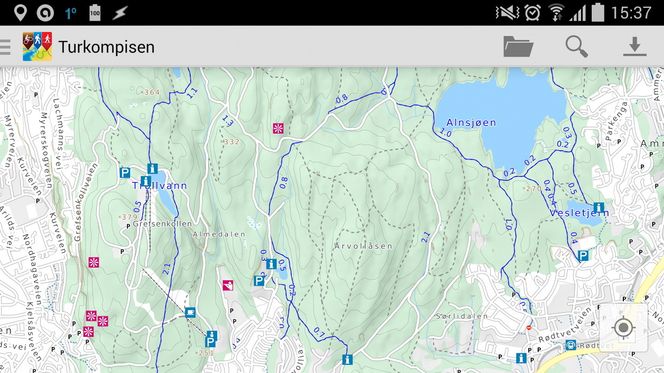The height and width of the screenshot is (373, 664).
Task: Tap info marker at bottom trail end
Action: tap(347, 360)
